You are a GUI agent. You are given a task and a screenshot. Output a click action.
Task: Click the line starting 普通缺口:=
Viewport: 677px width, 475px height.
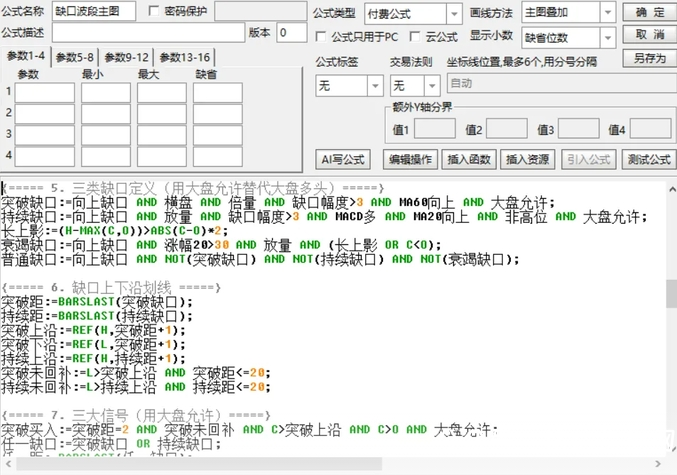point(260,259)
